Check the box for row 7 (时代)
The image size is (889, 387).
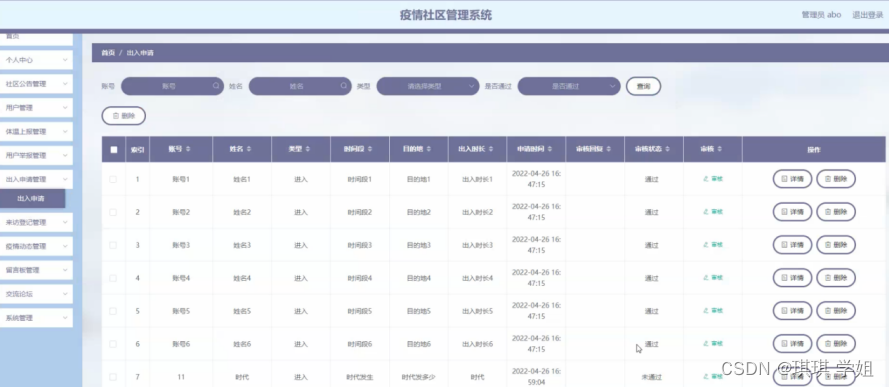(113, 376)
